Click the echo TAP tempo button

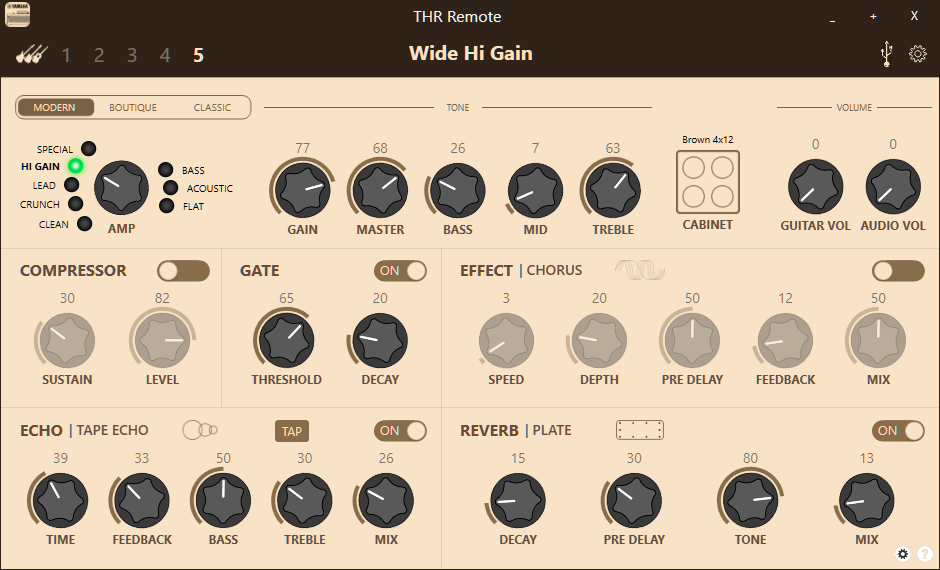292,431
